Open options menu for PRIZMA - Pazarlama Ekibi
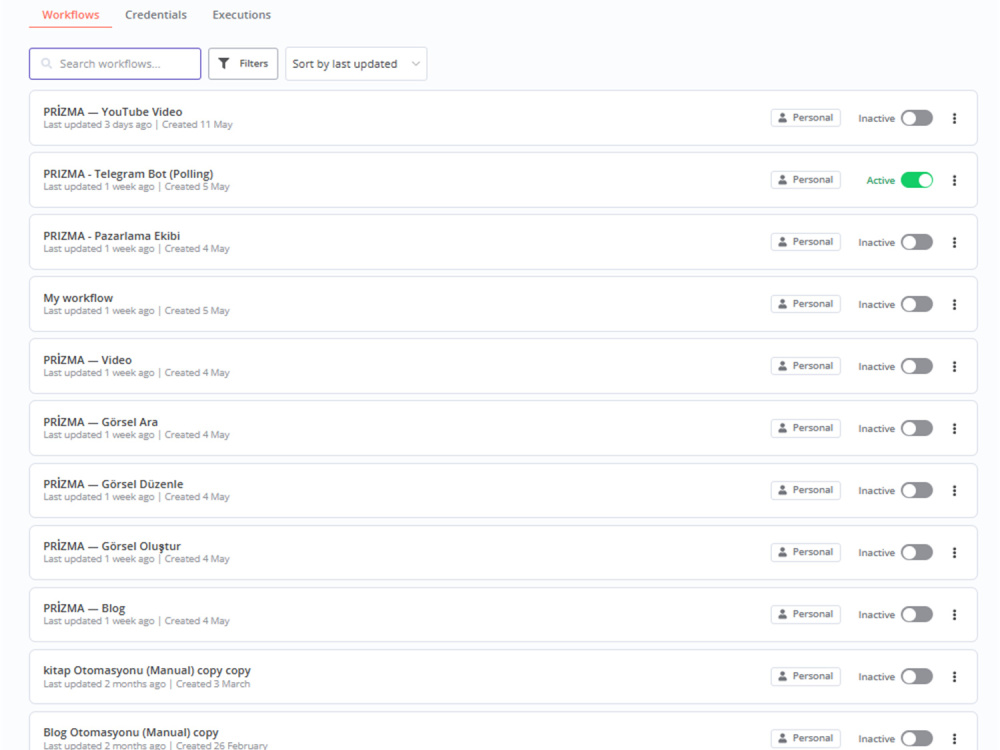The image size is (1000, 750). pos(954,242)
